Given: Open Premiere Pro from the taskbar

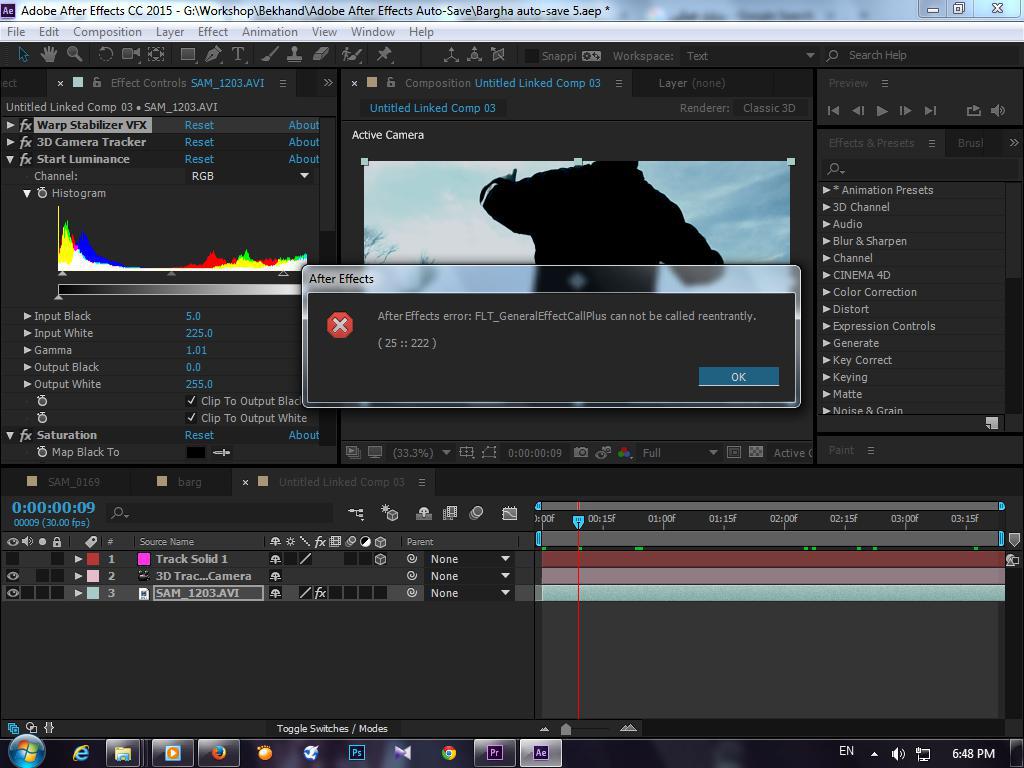Looking at the screenshot, I should (x=494, y=753).
